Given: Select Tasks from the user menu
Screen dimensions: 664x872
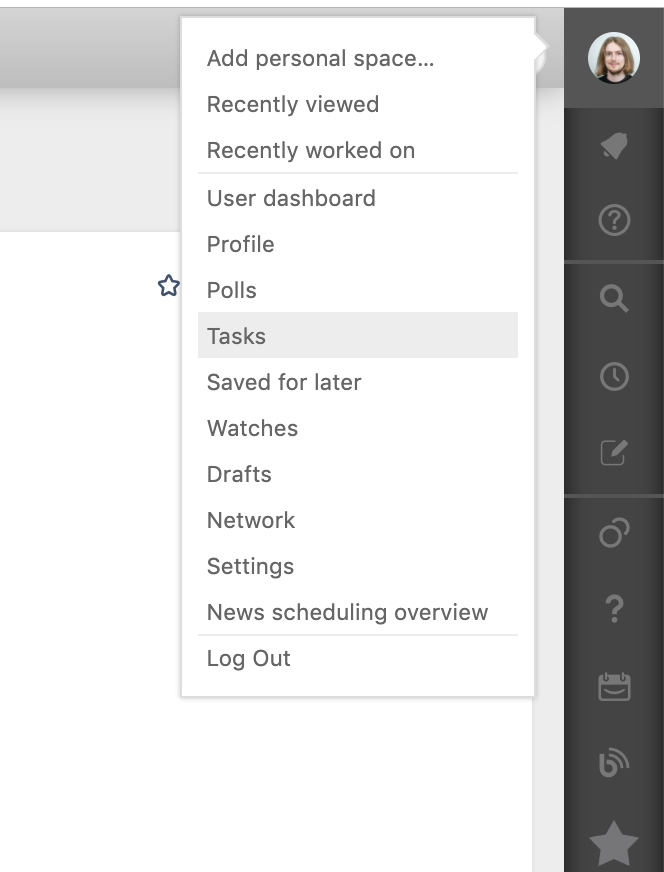Looking at the screenshot, I should [x=237, y=336].
